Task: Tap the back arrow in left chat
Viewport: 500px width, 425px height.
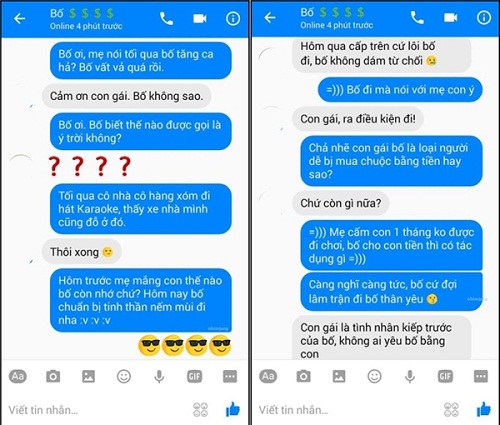Action: [x=19, y=19]
